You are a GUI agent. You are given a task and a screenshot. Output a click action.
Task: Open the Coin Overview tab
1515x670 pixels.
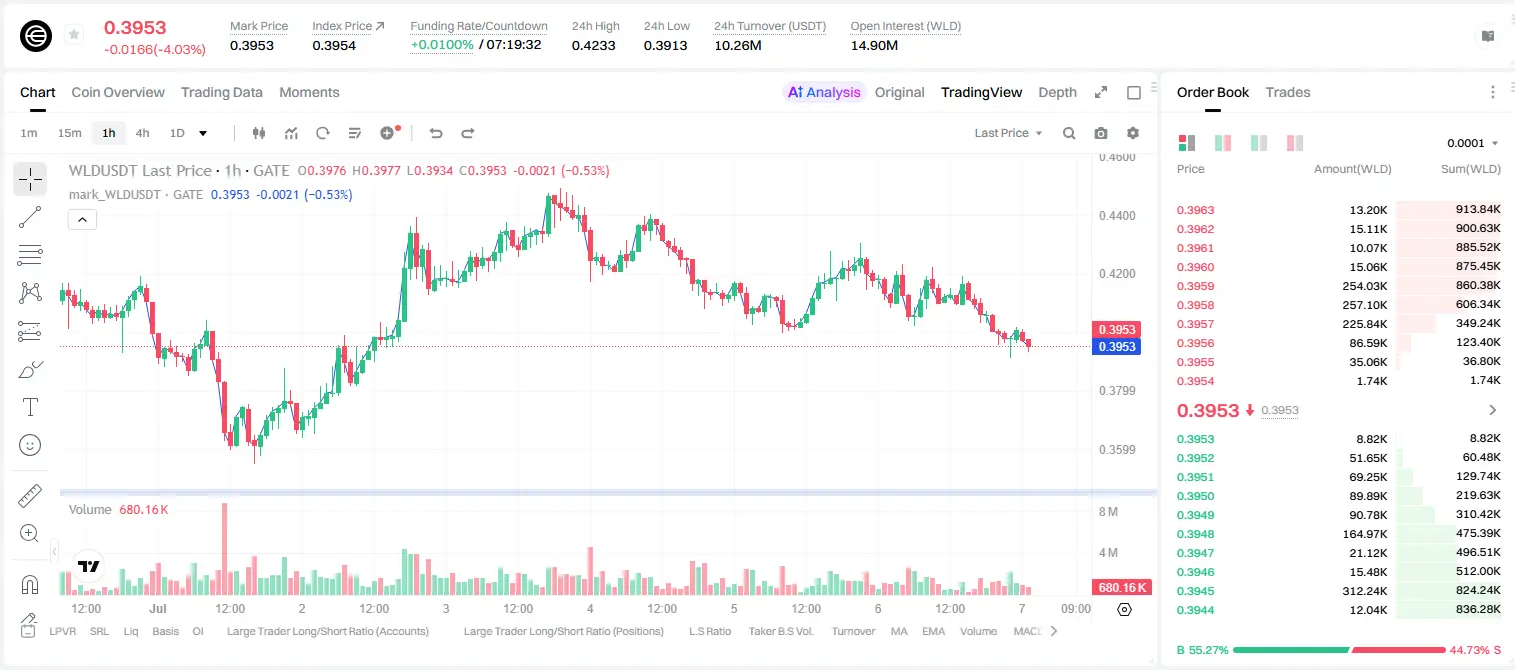118,92
